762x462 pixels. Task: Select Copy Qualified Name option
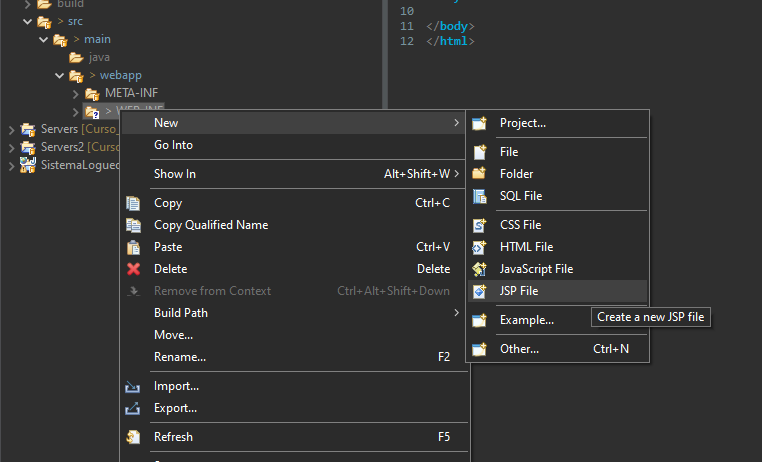pos(211,225)
